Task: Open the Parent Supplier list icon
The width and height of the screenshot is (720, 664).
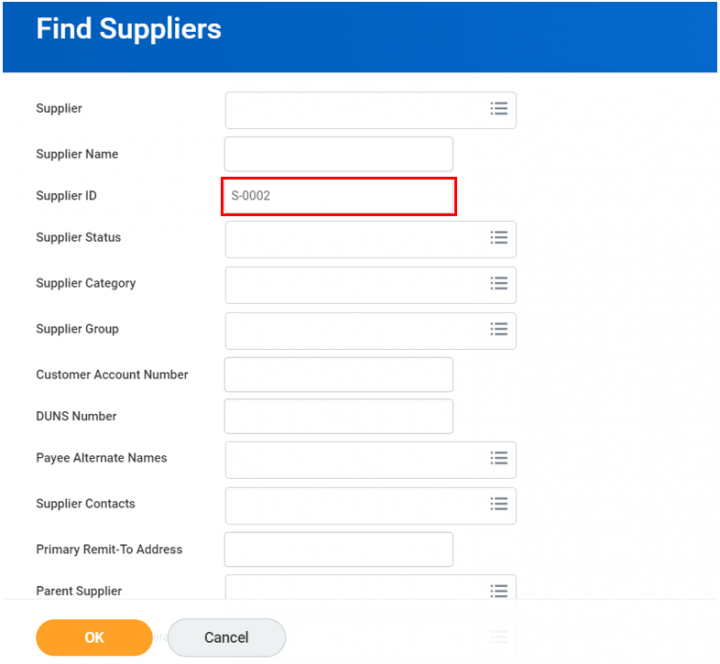Action: [499, 591]
